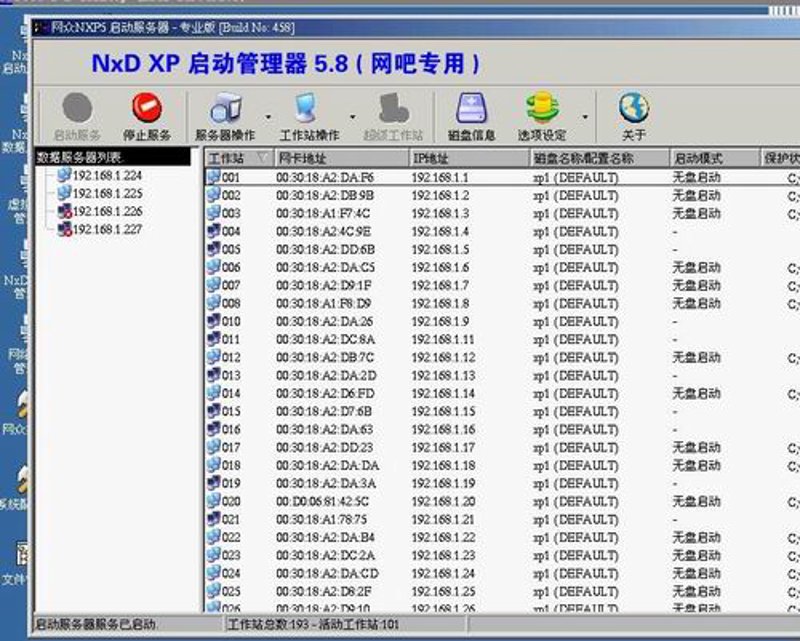Click offline workstation 004 icon
This screenshot has width=800, height=641.
point(213,231)
